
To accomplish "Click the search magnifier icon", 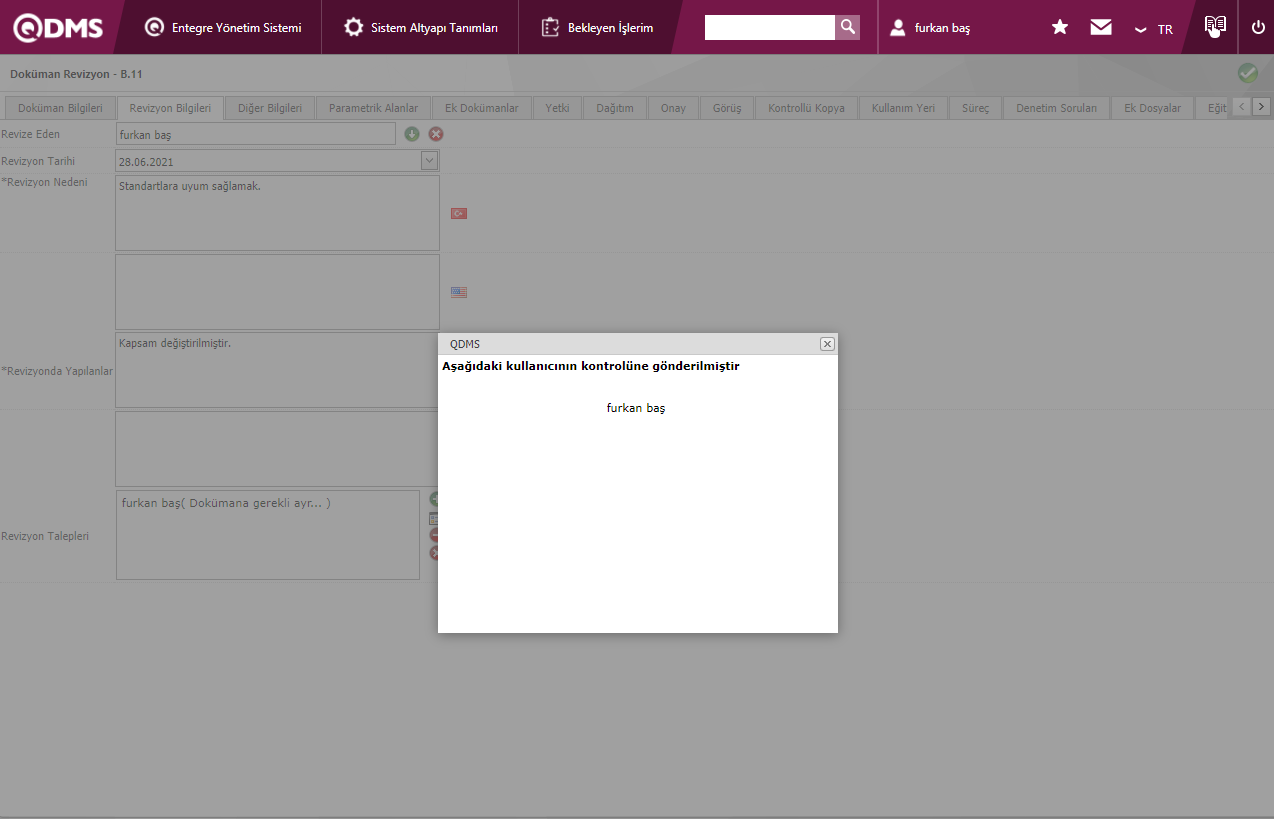I will click(847, 27).
